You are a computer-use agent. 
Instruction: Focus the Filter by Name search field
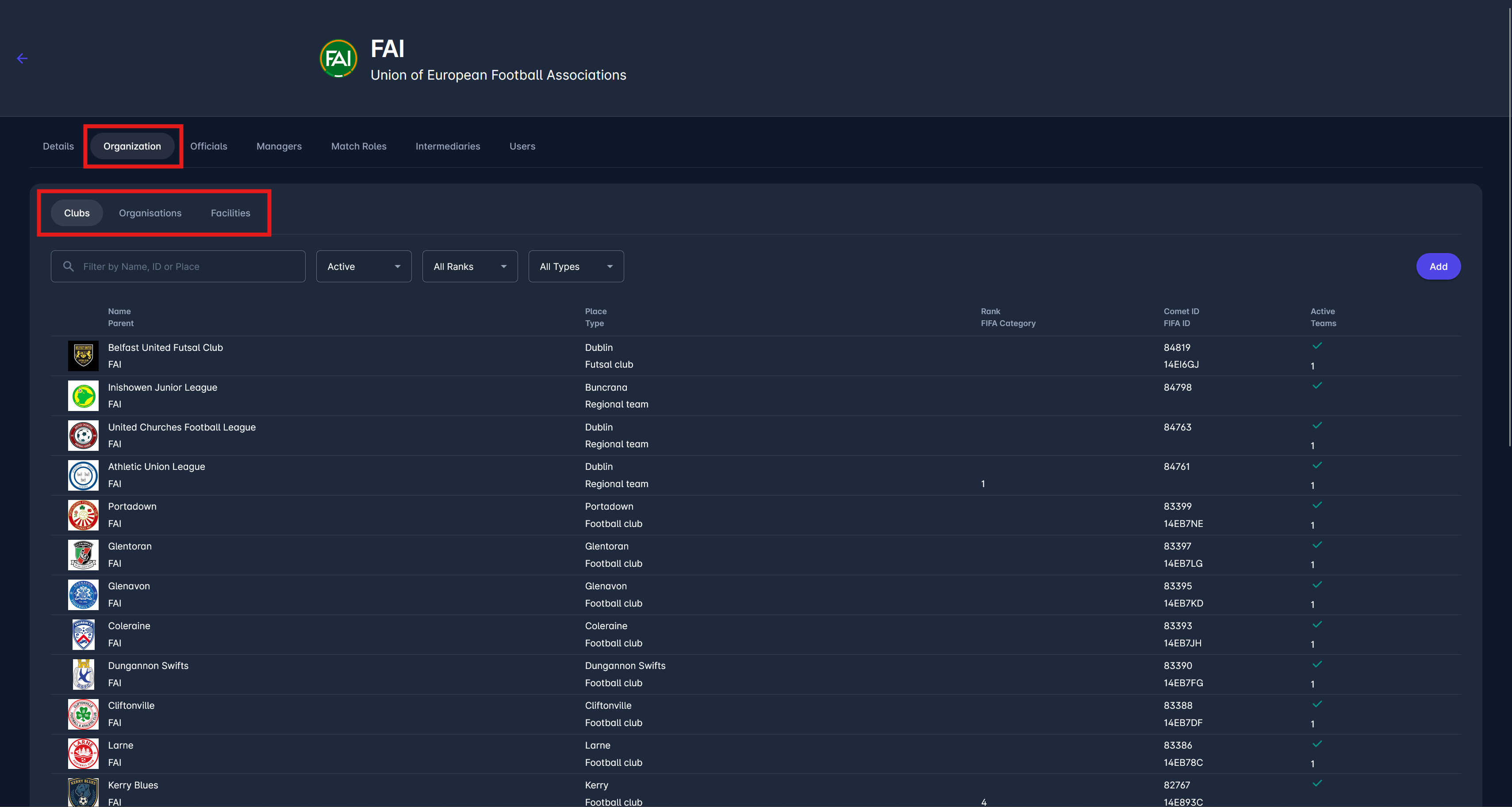coord(188,266)
